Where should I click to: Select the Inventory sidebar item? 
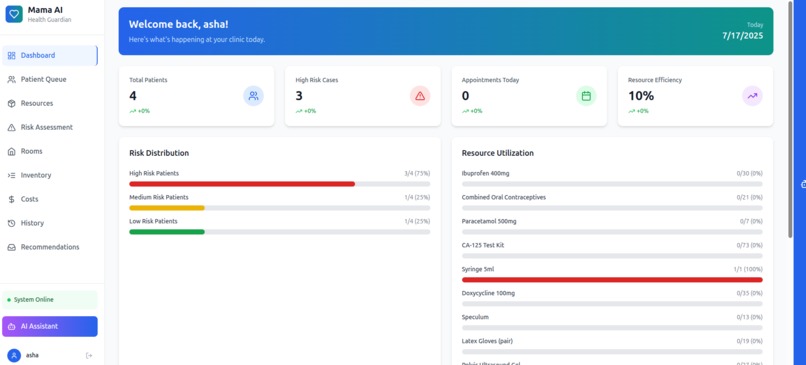pos(50,175)
